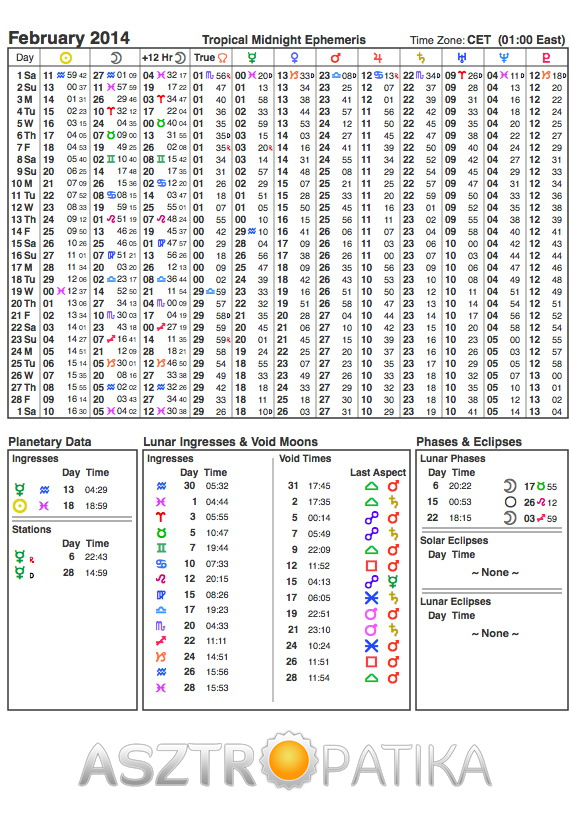Click Mercury direct station glyph on day 28
The width and height of the screenshot is (570, 817).
coord(19,573)
